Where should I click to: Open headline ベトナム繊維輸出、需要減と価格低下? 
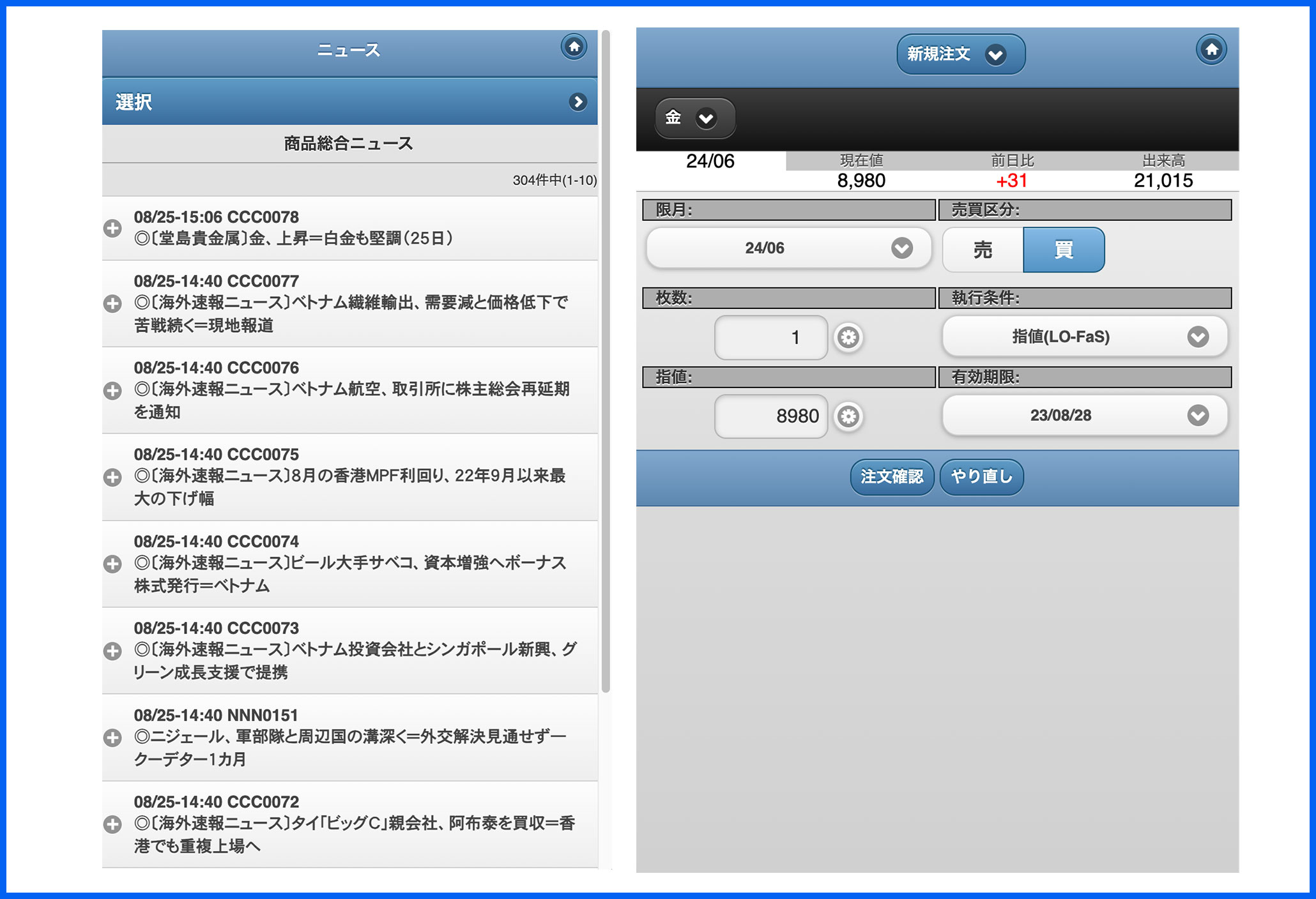(351, 314)
